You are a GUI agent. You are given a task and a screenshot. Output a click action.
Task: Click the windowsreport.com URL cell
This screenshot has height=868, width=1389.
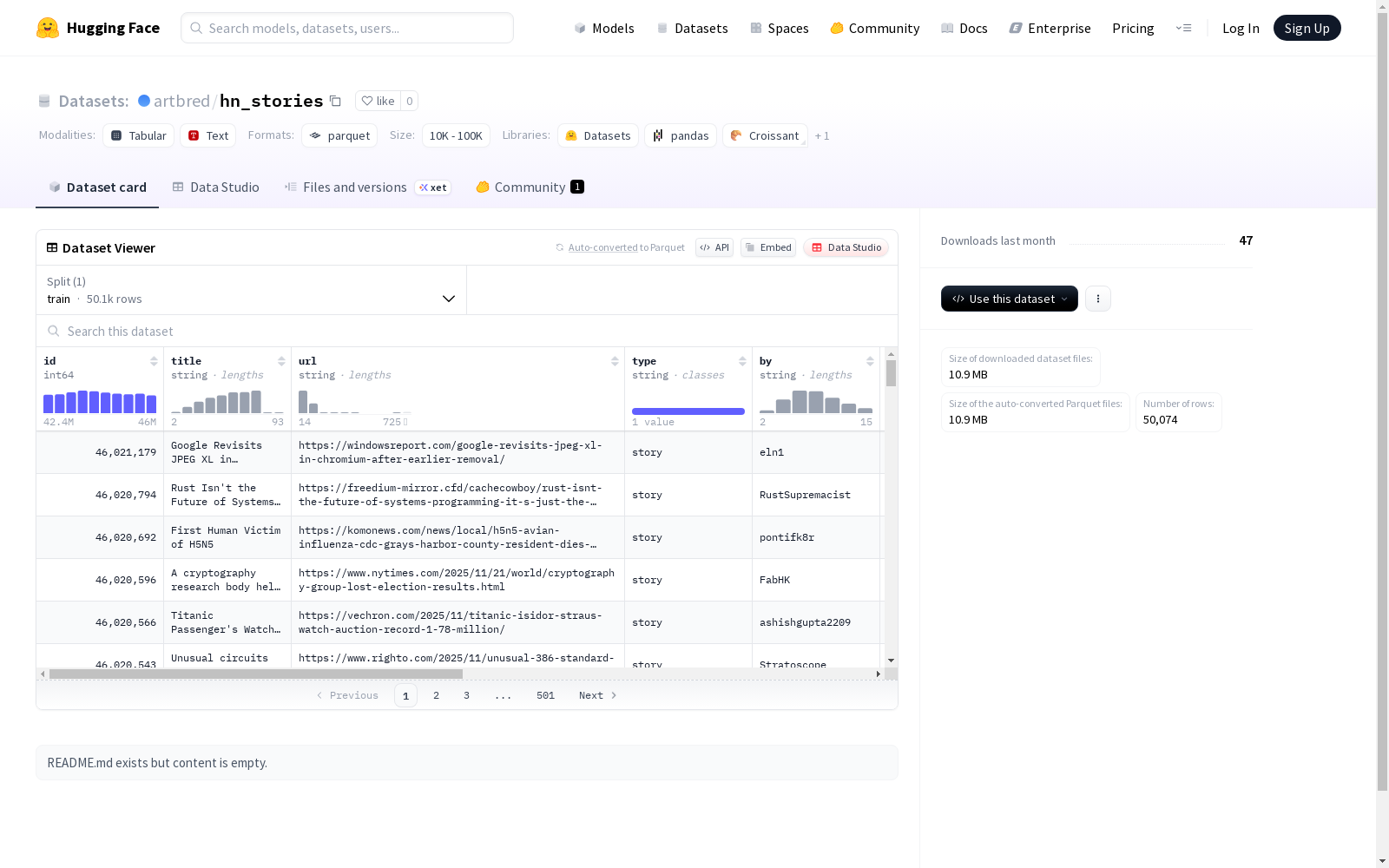click(458, 452)
